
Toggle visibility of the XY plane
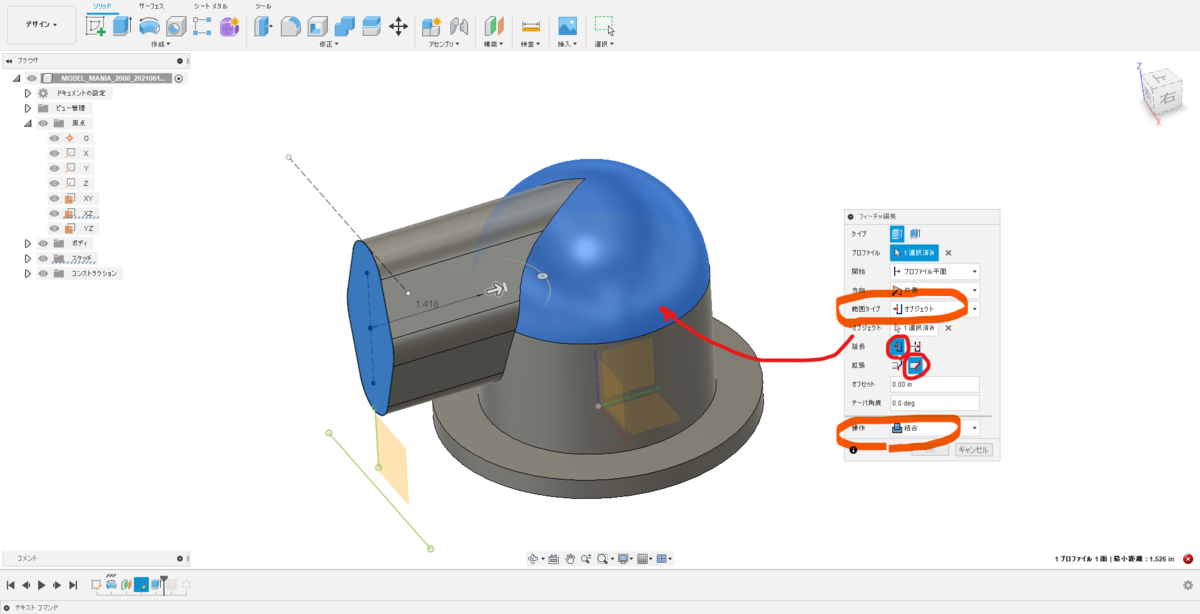(55, 198)
